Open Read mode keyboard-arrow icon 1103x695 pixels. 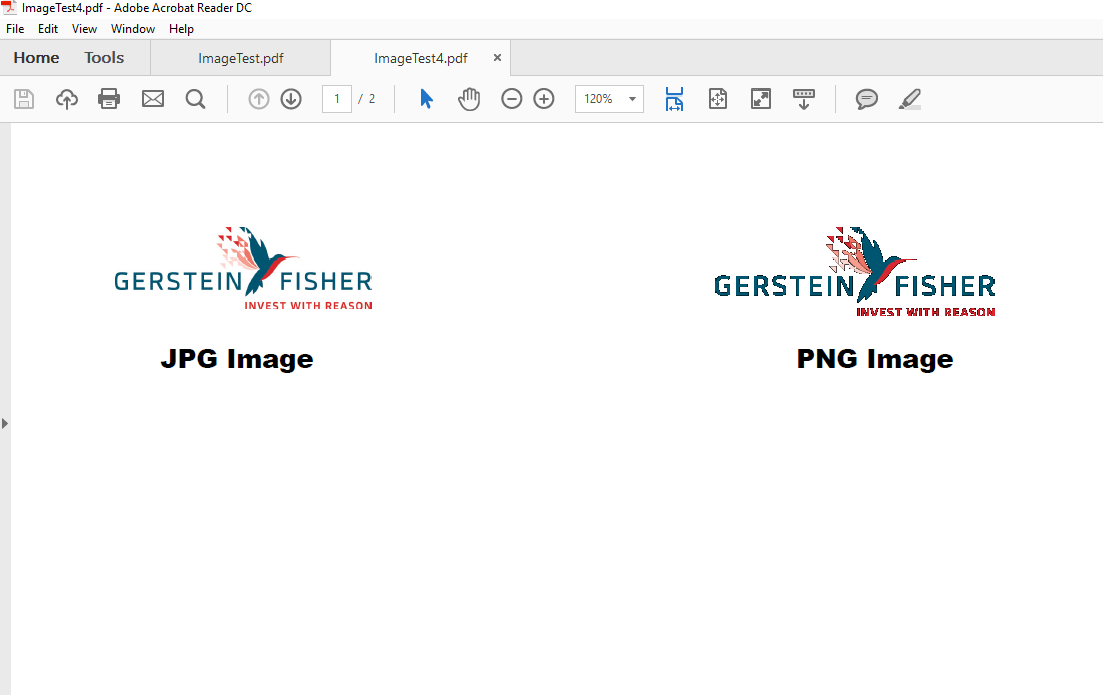[803, 99]
